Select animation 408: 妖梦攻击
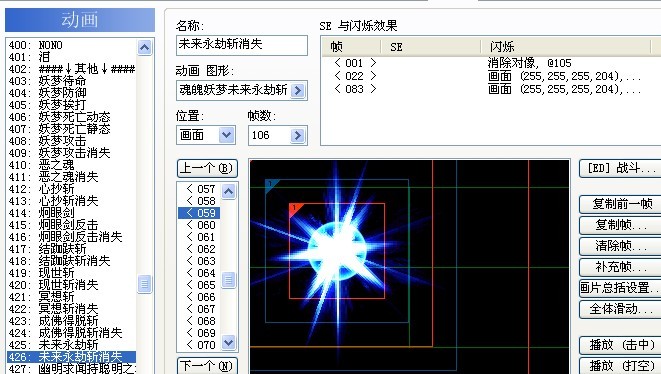Image resolution: width=661 pixels, height=374 pixels. pyautogui.click(x=72, y=141)
